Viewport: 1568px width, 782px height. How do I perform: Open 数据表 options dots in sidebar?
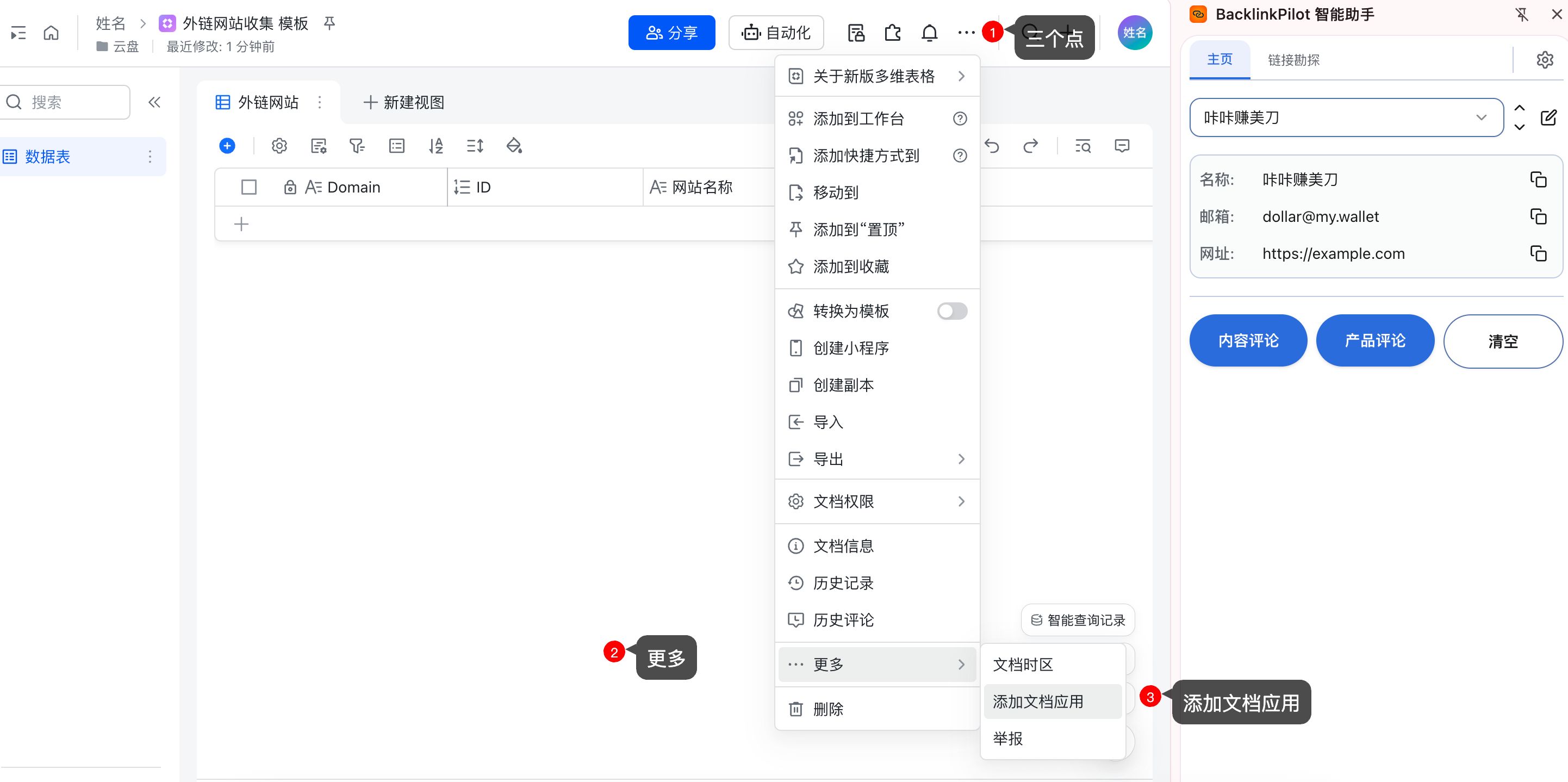pyautogui.click(x=150, y=157)
